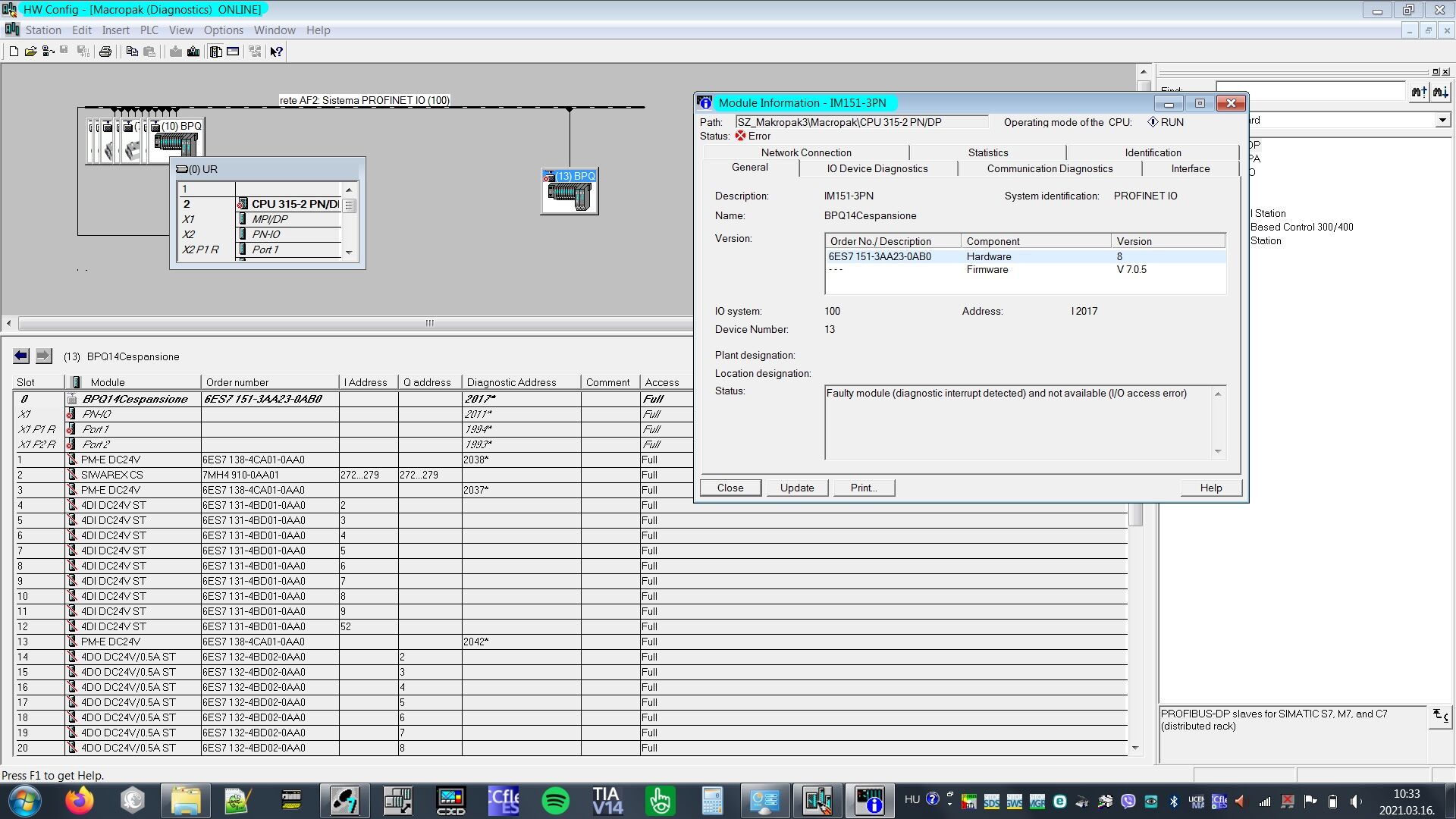The height and width of the screenshot is (819, 1456).
Task: Select the CPU 315-2 PN/DP rack row
Action: pos(260,204)
